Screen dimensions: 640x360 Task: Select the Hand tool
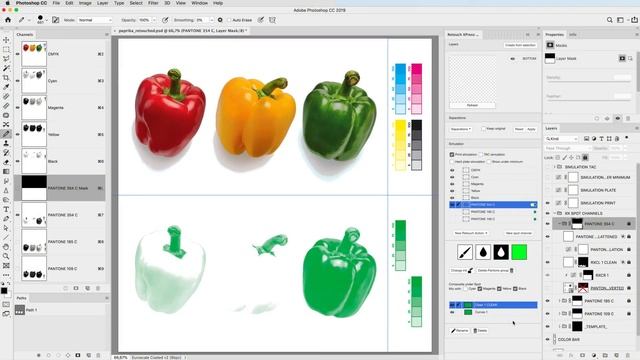pyautogui.click(x=6, y=247)
